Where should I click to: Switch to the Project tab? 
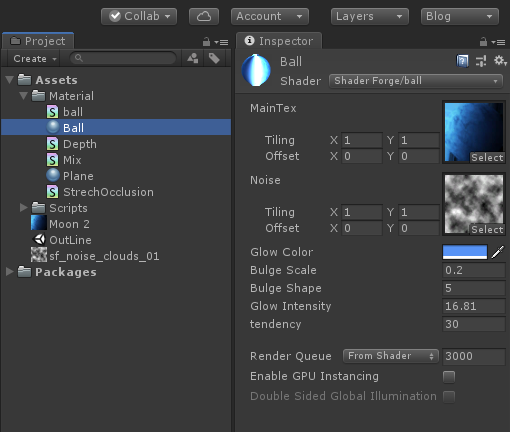tap(38, 41)
